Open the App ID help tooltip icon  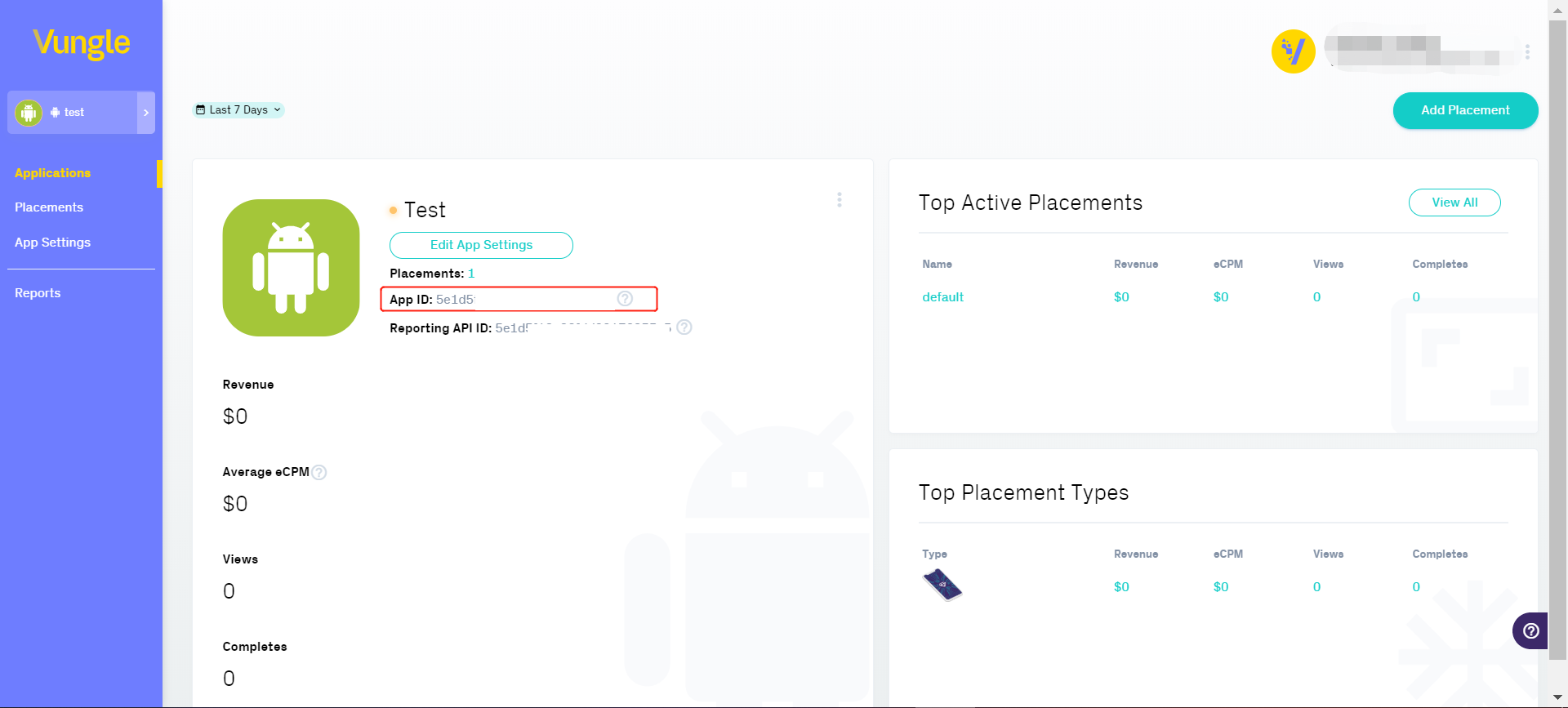click(x=625, y=298)
